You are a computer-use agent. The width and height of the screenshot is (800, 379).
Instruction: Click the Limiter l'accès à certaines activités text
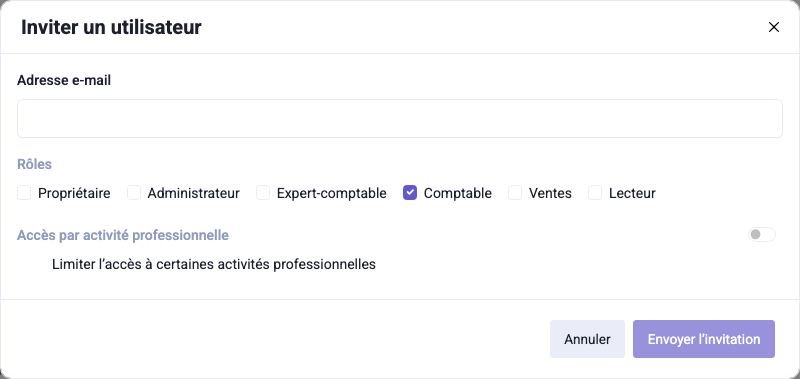[x=214, y=264]
